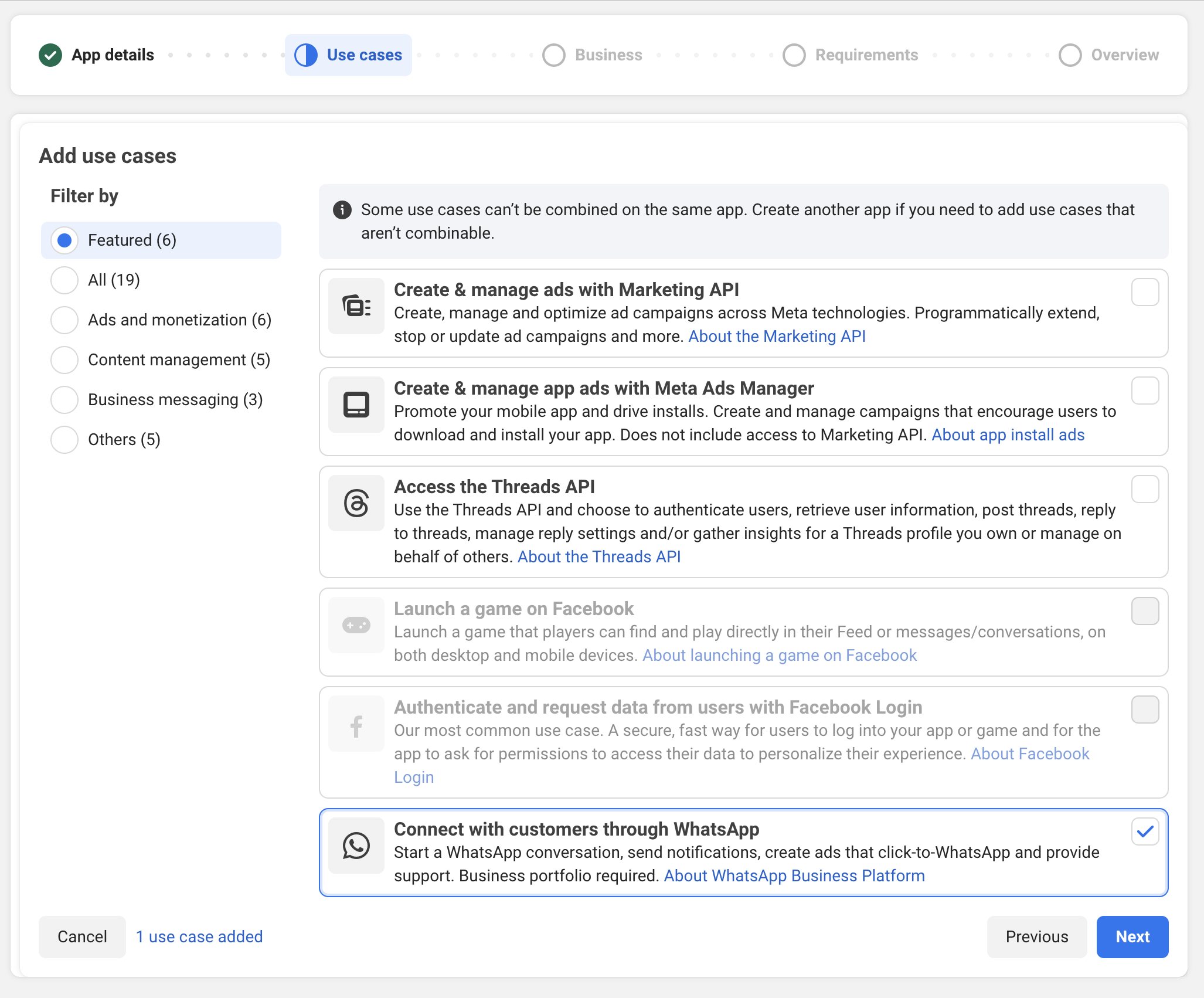The width and height of the screenshot is (1204, 998).
Task: Open About WhatsApp Business Platform link
Action: [x=794, y=876]
